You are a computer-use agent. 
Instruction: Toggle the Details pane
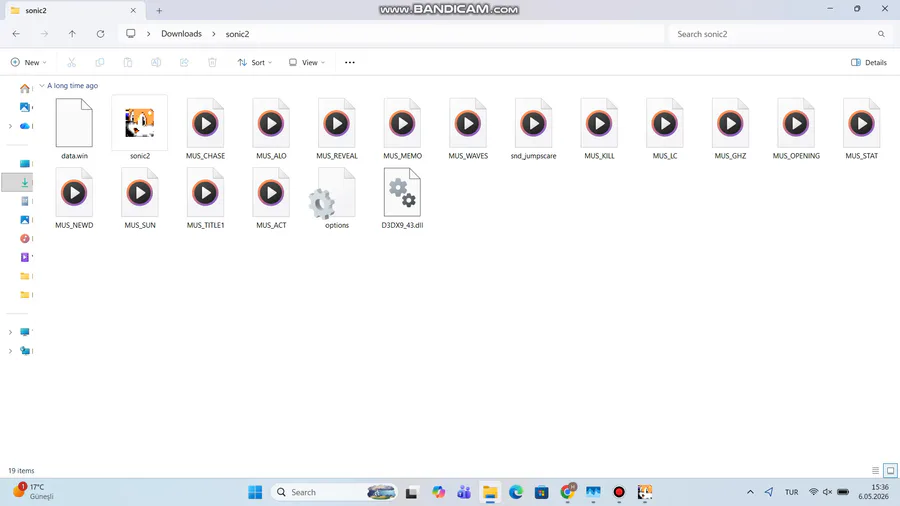click(868, 63)
